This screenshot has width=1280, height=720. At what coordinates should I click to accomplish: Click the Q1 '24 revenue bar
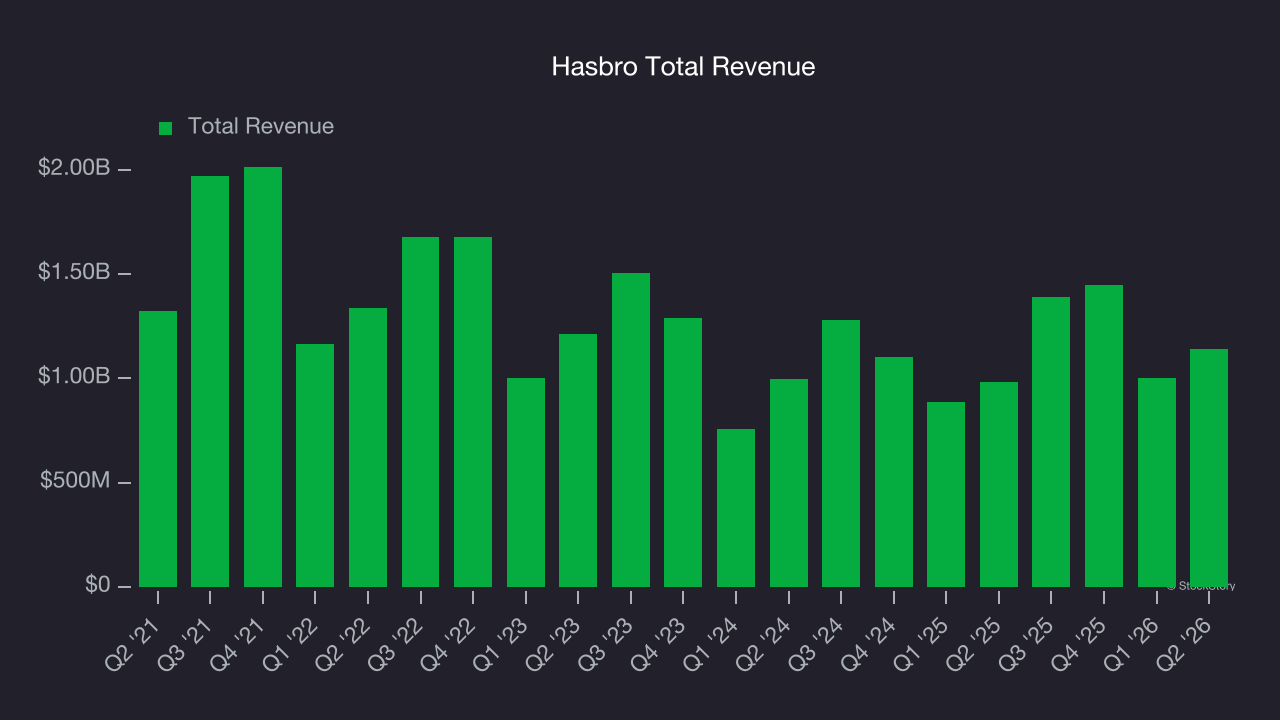(x=736, y=508)
